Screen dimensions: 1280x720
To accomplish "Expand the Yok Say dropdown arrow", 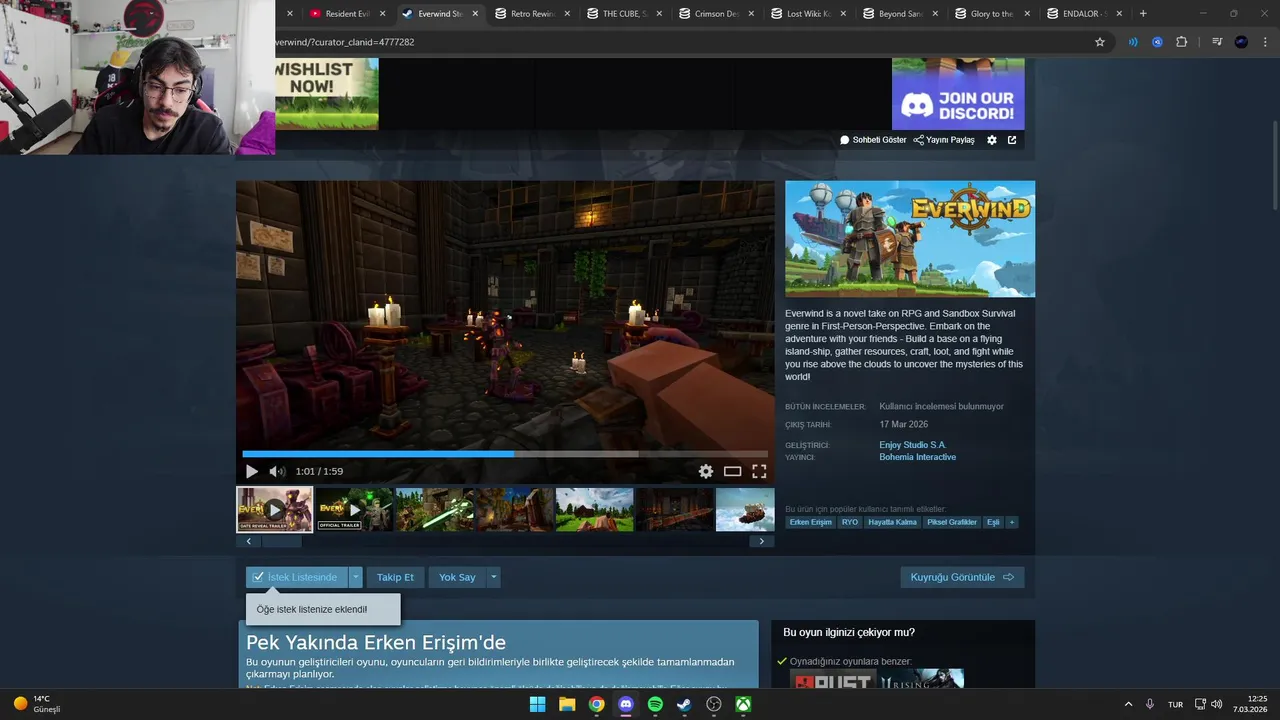I will [493, 577].
